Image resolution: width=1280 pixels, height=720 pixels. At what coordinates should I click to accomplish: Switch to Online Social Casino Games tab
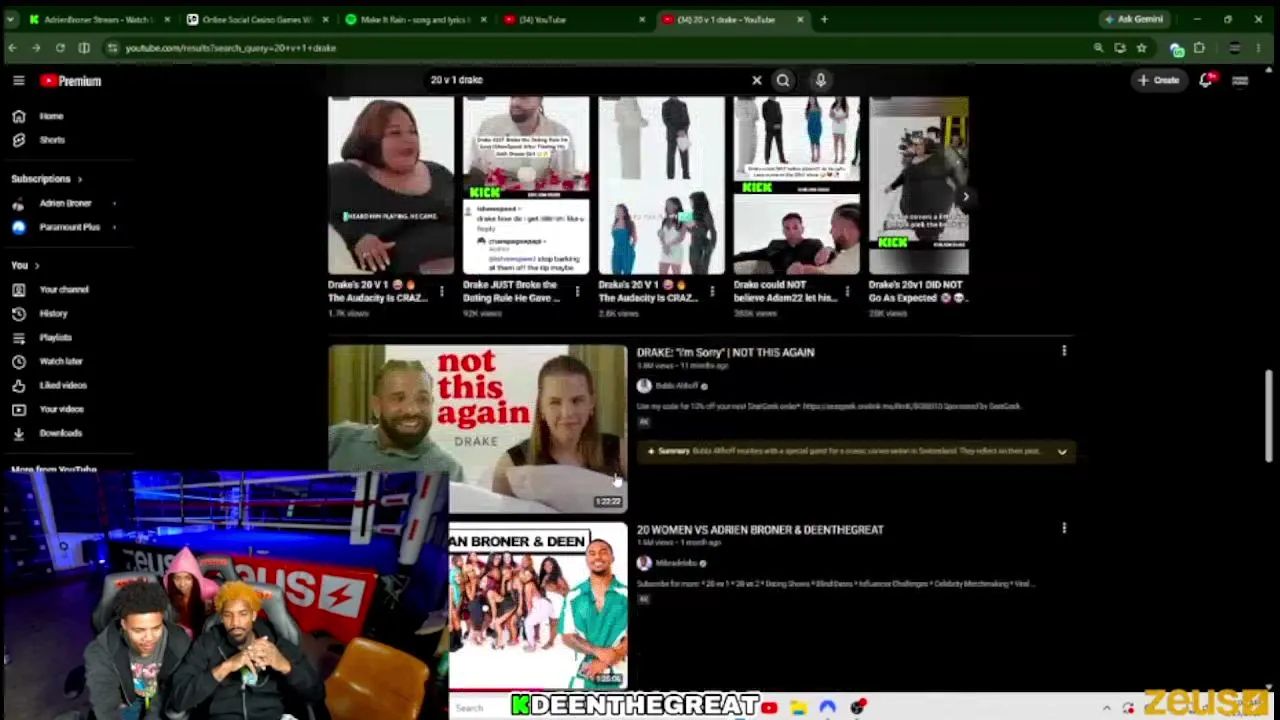point(257,19)
